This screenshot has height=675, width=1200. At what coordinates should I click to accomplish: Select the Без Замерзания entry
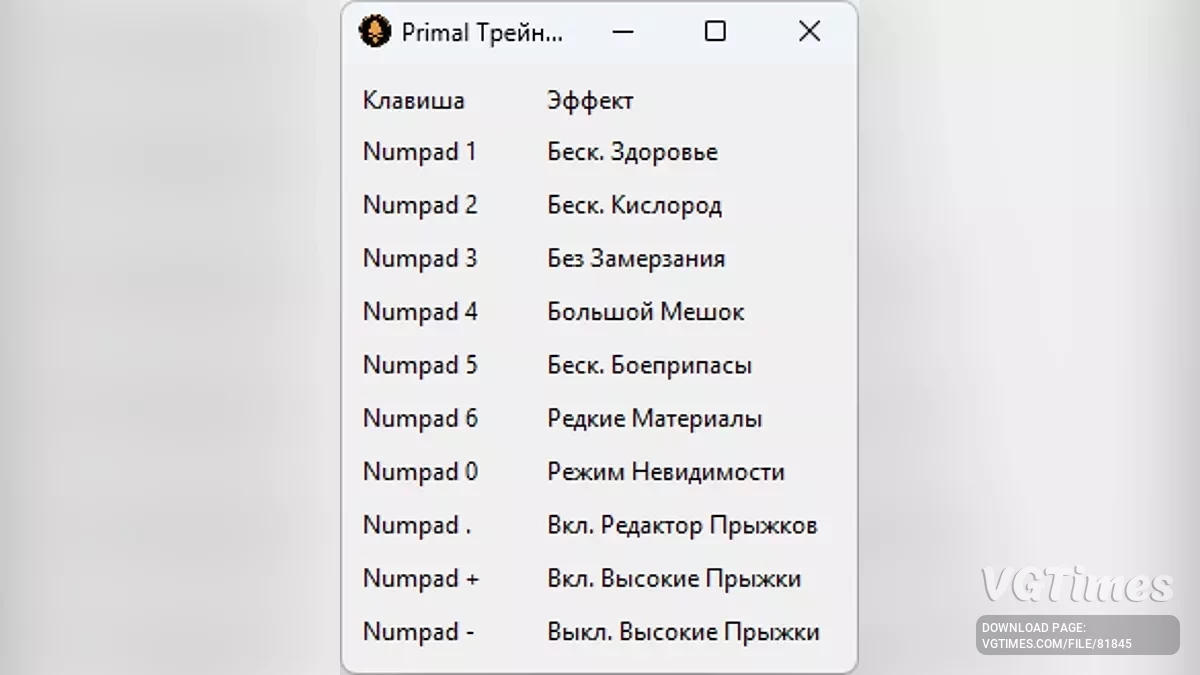pos(636,259)
